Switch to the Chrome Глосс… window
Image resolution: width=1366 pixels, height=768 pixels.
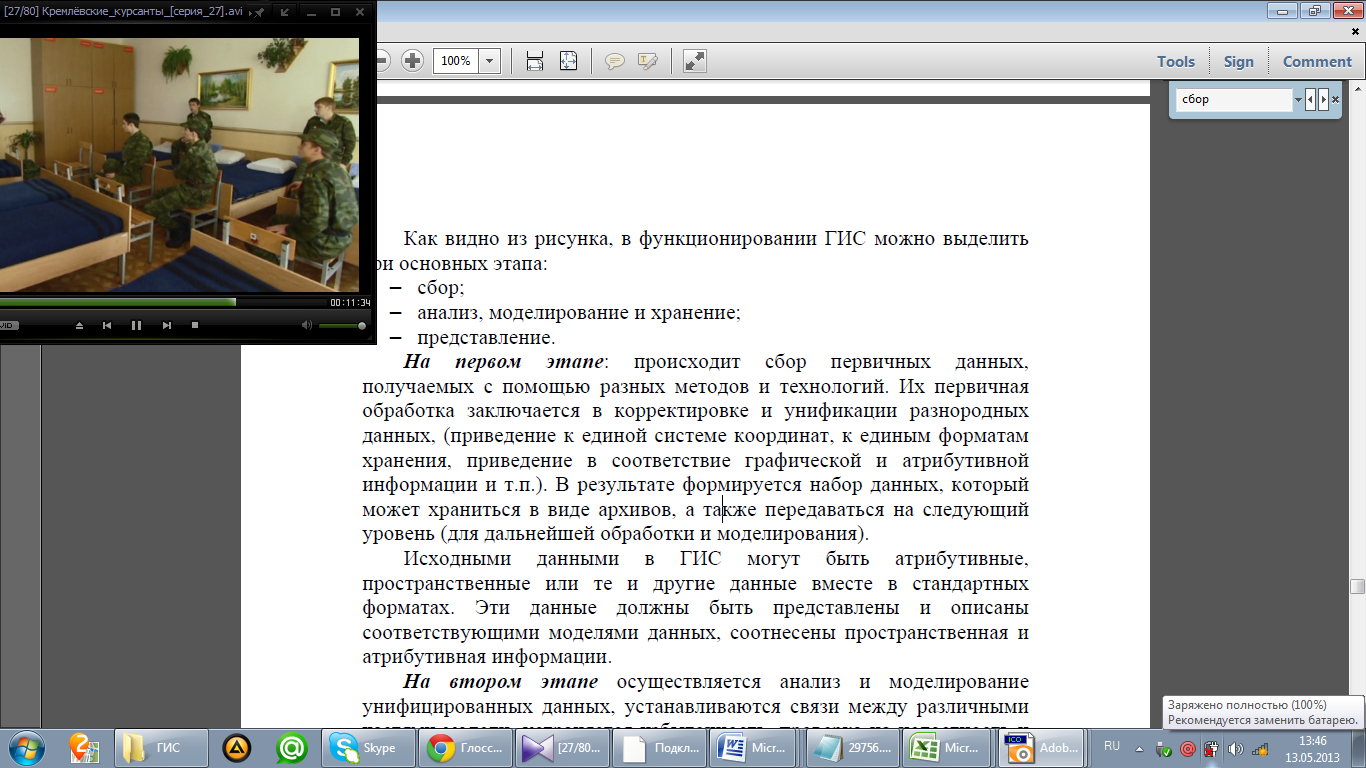(x=463, y=747)
